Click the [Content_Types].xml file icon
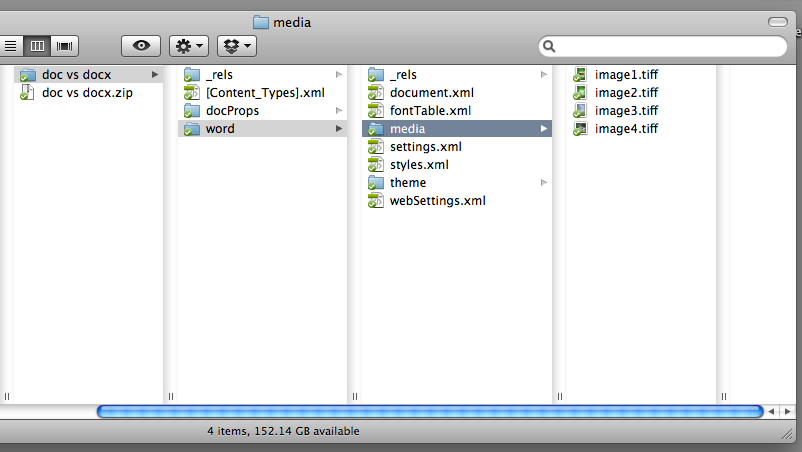The height and width of the screenshot is (452, 802). (192, 93)
